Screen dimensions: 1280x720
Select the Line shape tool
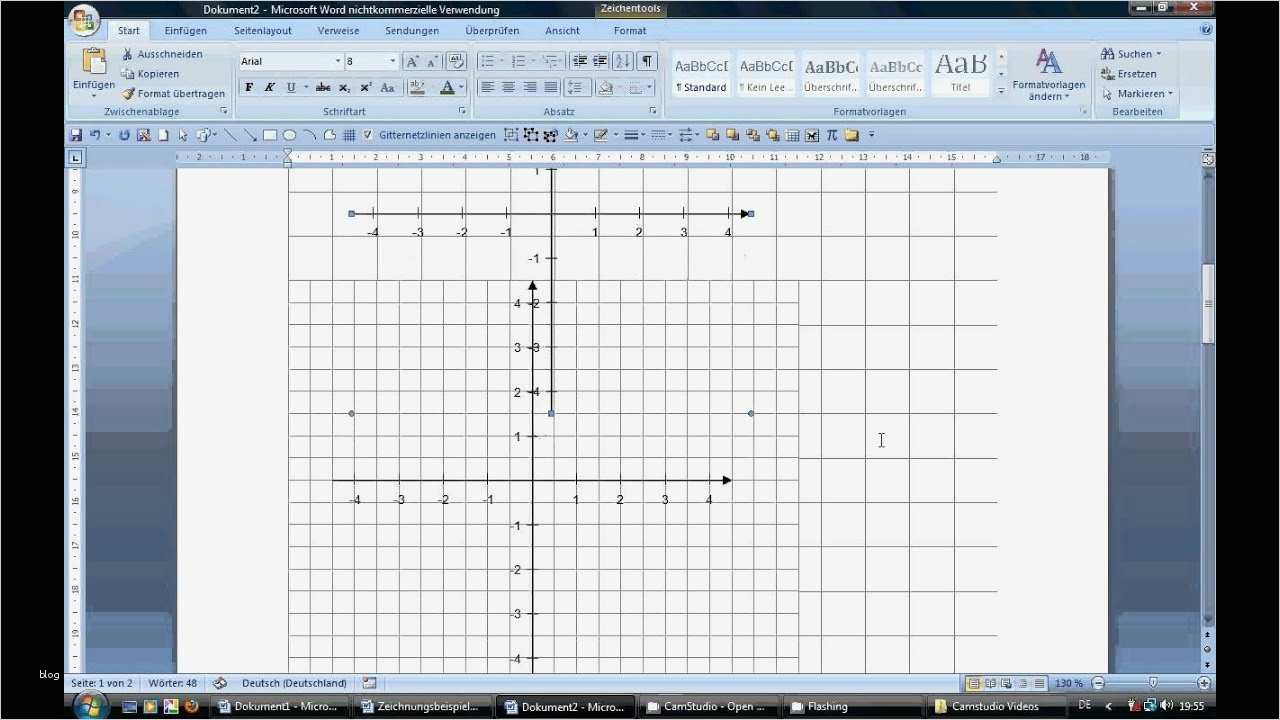point(230,135)
